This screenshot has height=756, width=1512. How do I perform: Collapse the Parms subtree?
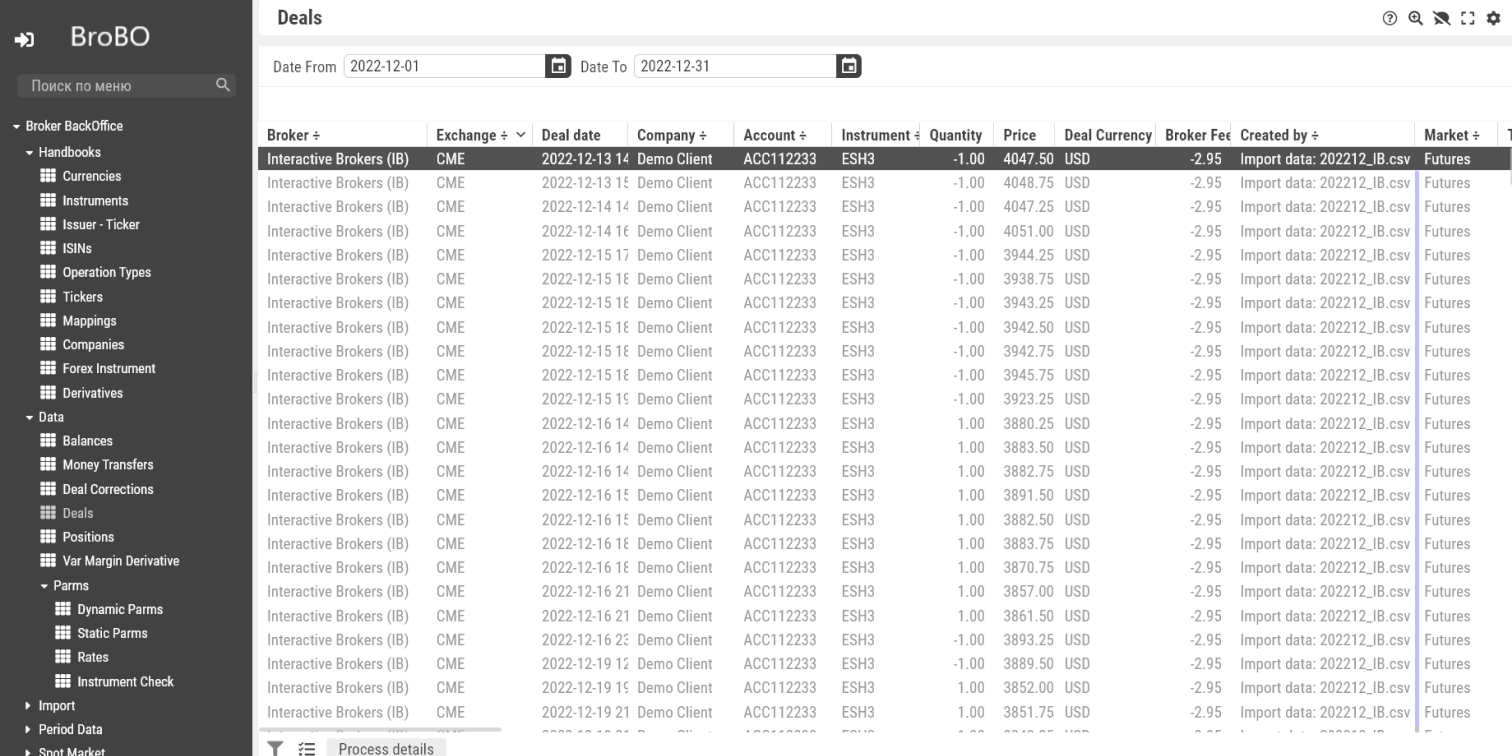44,586
